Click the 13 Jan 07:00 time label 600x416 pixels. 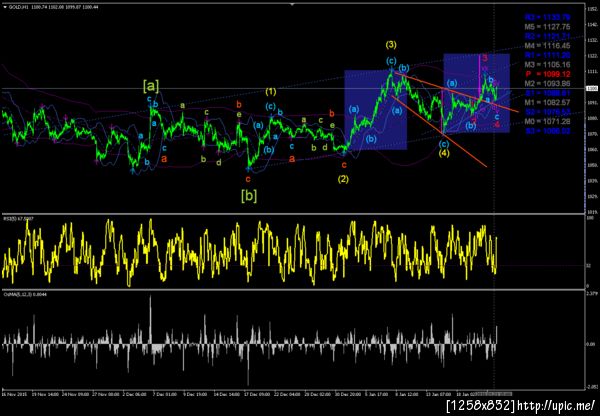tap(440, 393)
